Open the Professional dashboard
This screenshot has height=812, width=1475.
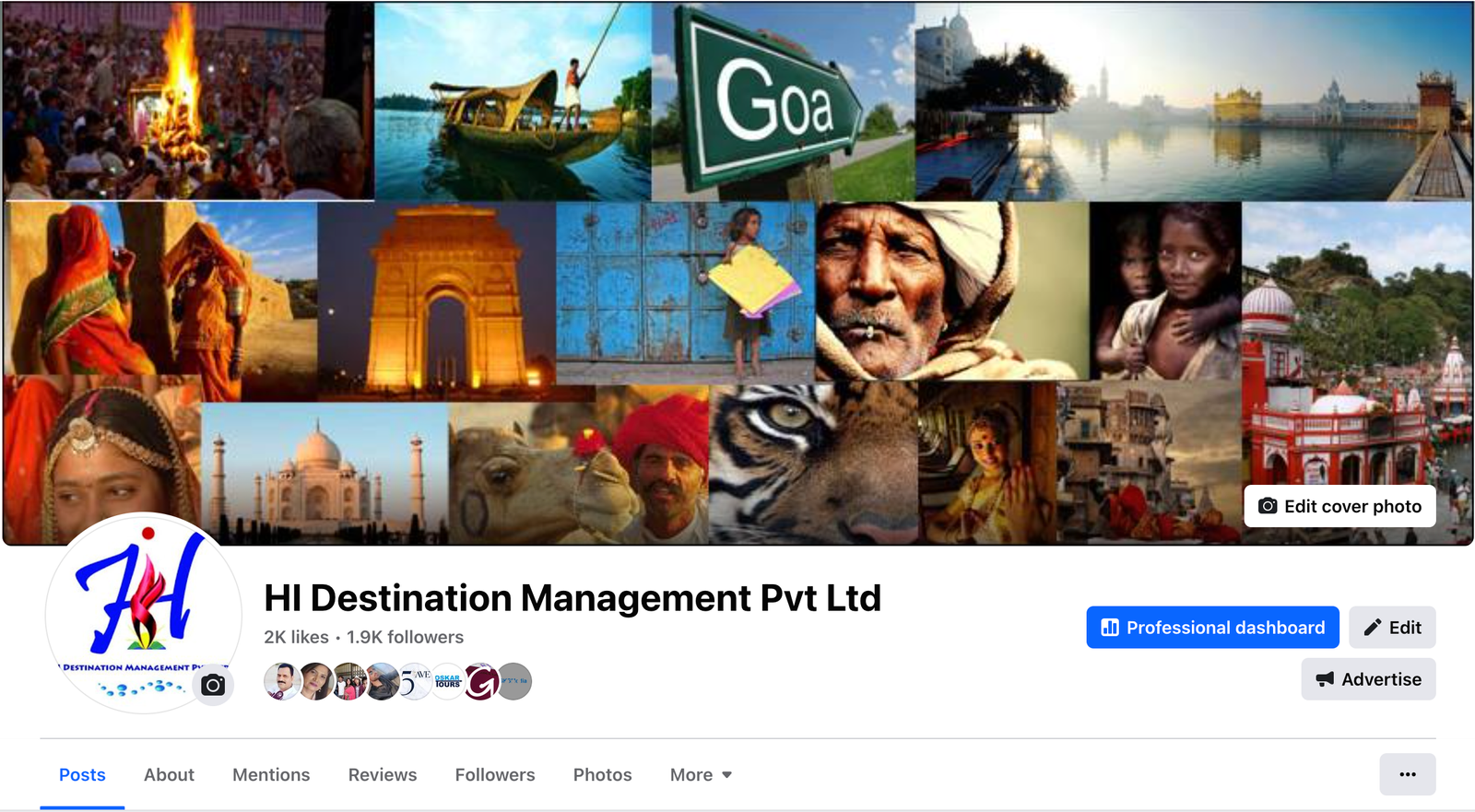(x=1212, y=628)
